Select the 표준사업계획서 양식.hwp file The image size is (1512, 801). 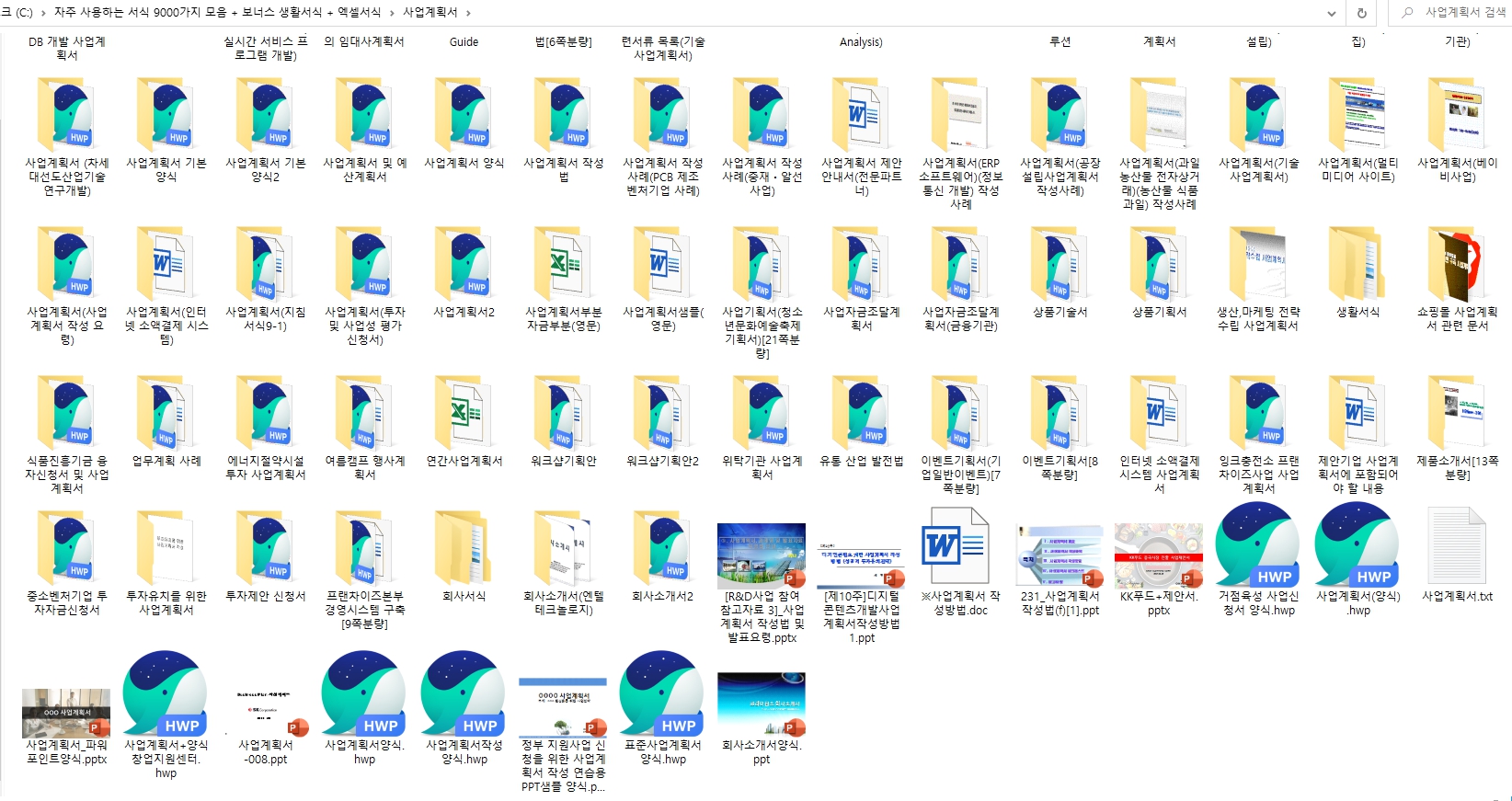coord(662,694)
